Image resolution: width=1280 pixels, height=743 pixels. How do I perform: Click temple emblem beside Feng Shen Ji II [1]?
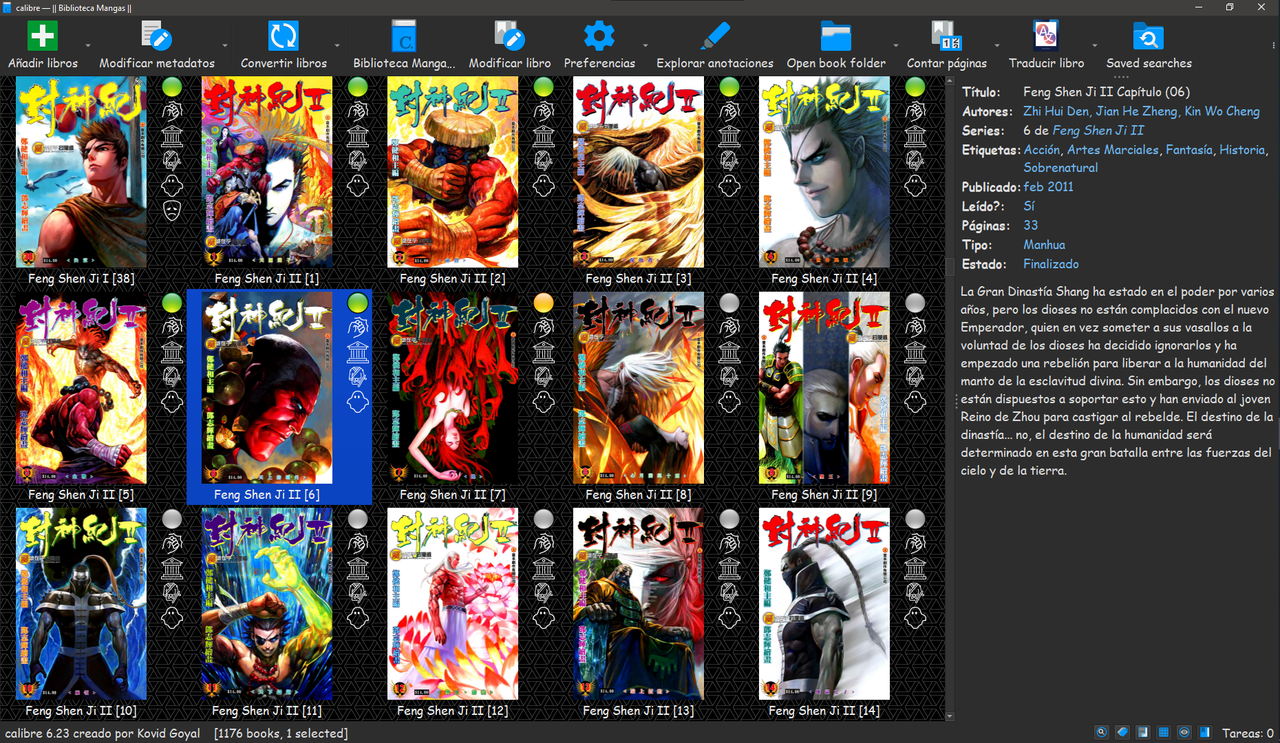pos(358,137)
